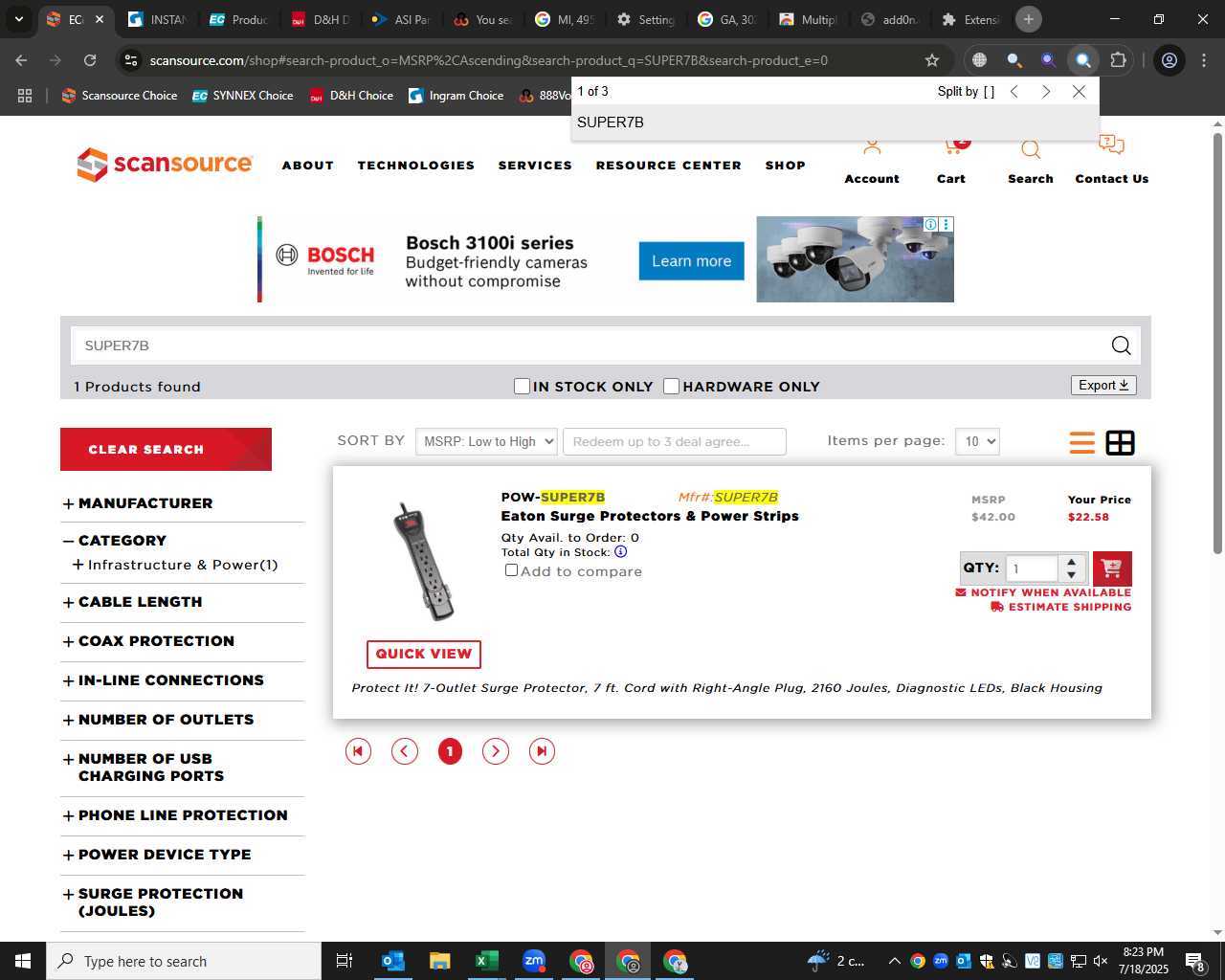
Task: Click the magnifier icon in product search box
Action: 1121,345
